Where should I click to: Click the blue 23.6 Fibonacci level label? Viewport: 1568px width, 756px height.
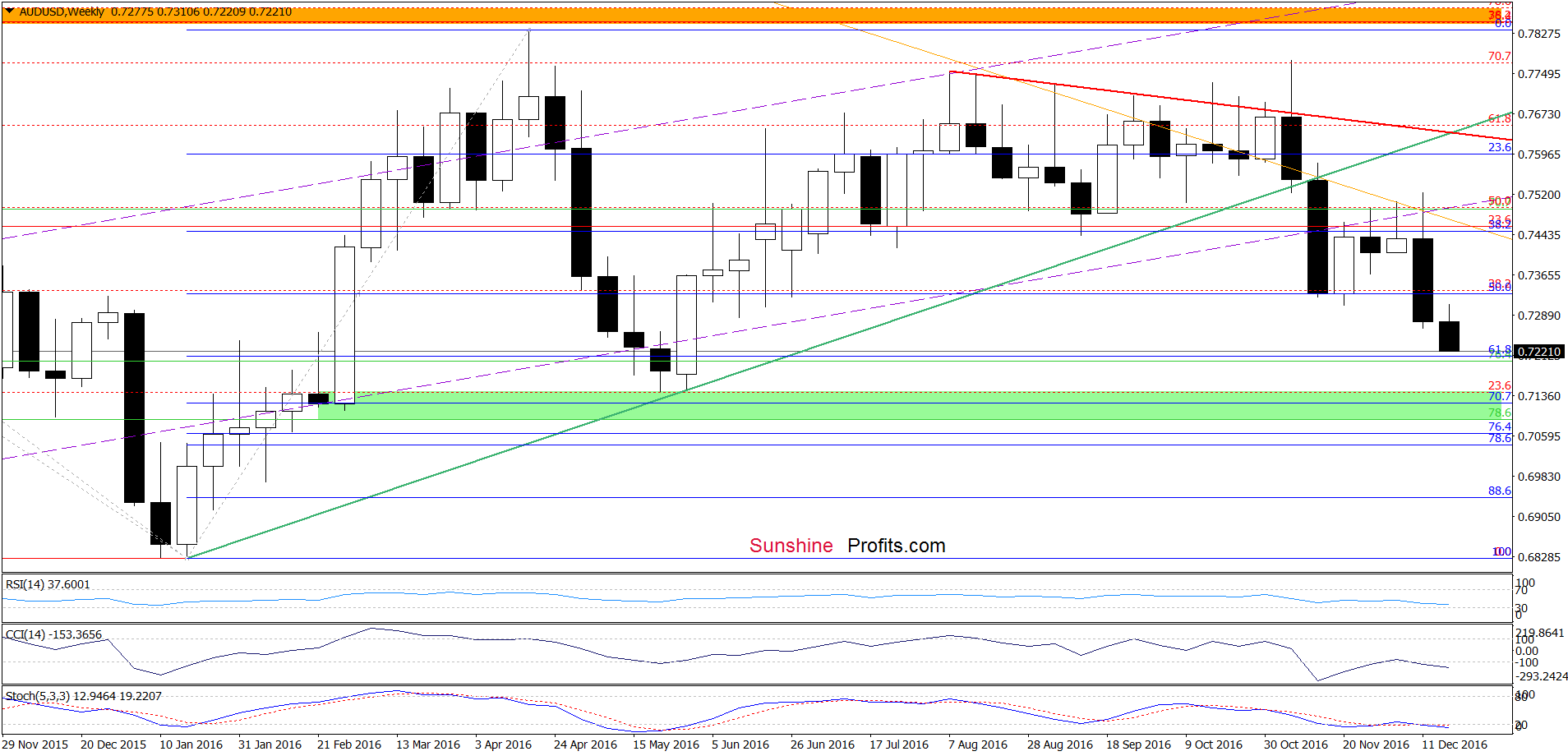click(x=1500, y=147)
